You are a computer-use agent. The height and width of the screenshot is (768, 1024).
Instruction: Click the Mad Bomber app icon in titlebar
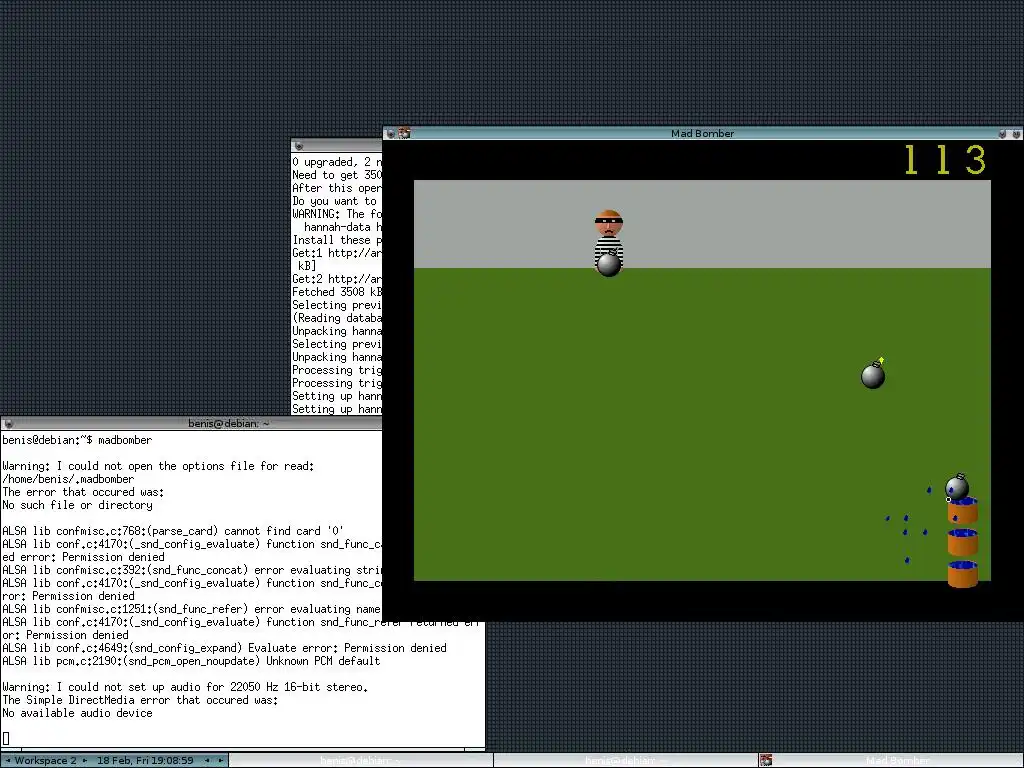(x=404, y=133)
